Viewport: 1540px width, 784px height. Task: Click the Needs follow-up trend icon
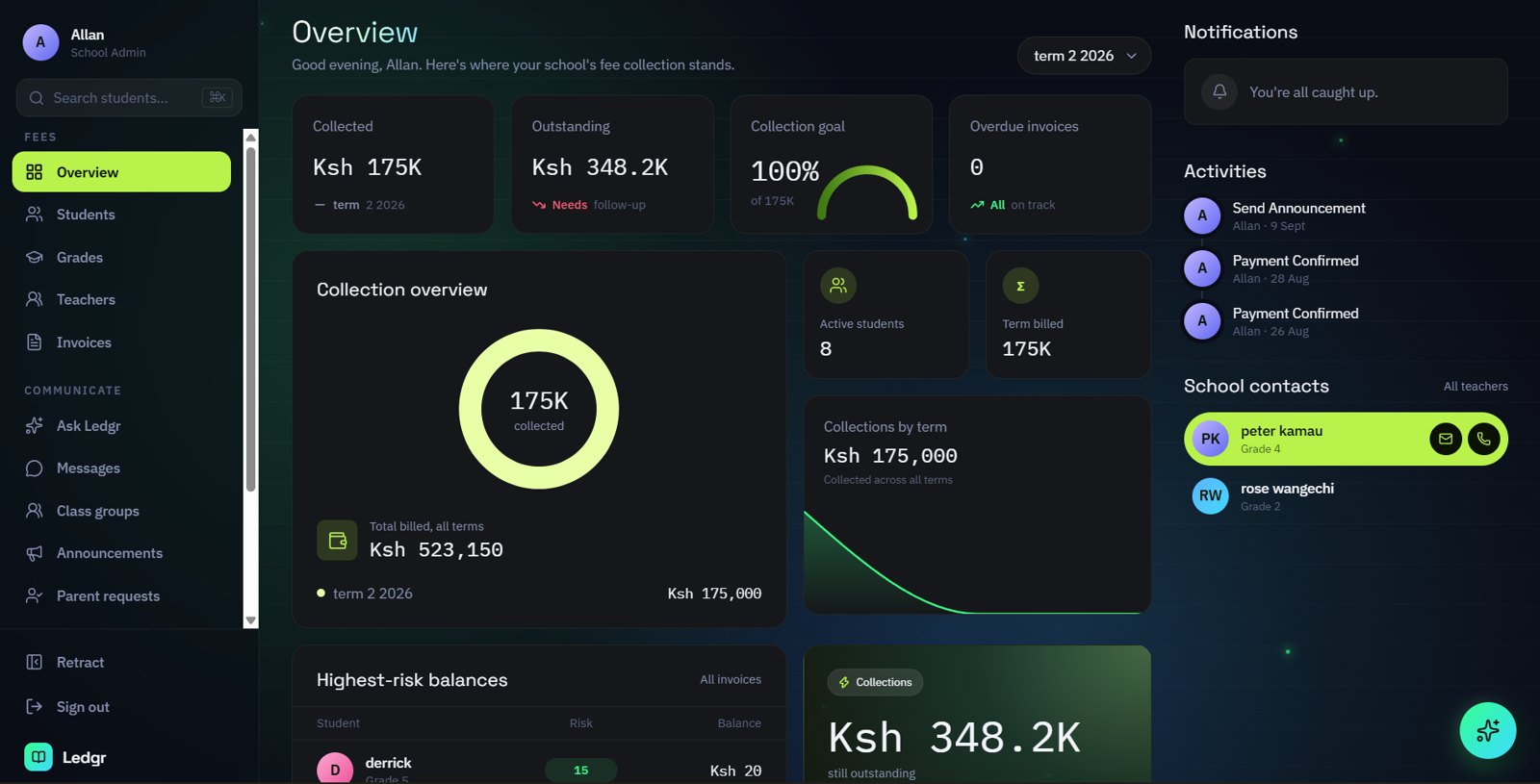539,205
